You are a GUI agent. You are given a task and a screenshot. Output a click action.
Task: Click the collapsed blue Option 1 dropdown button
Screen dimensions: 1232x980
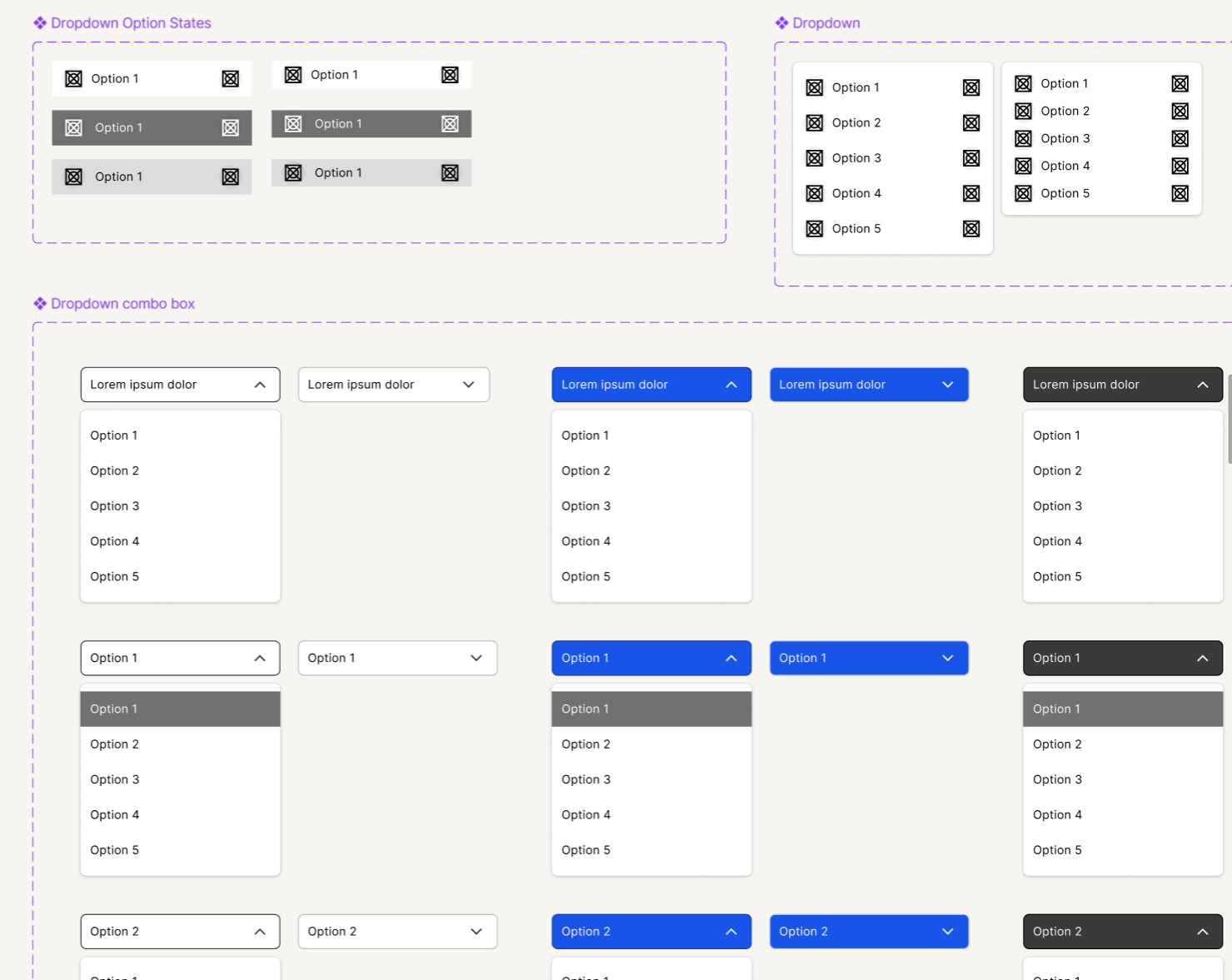[869, 658]
